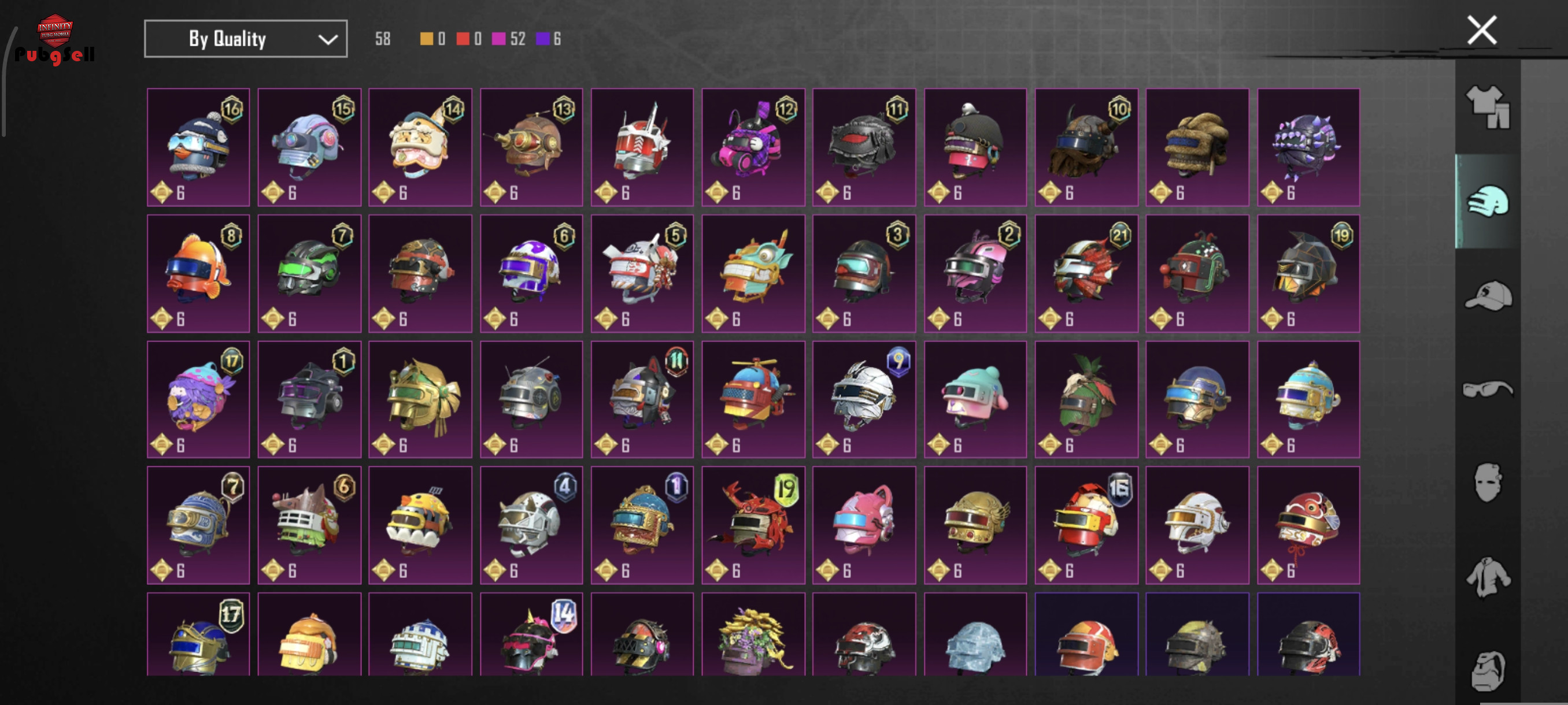This screenshot has height=705, width=1568.
Task: Open the jacket category icon
Action: coord(1488,577)
